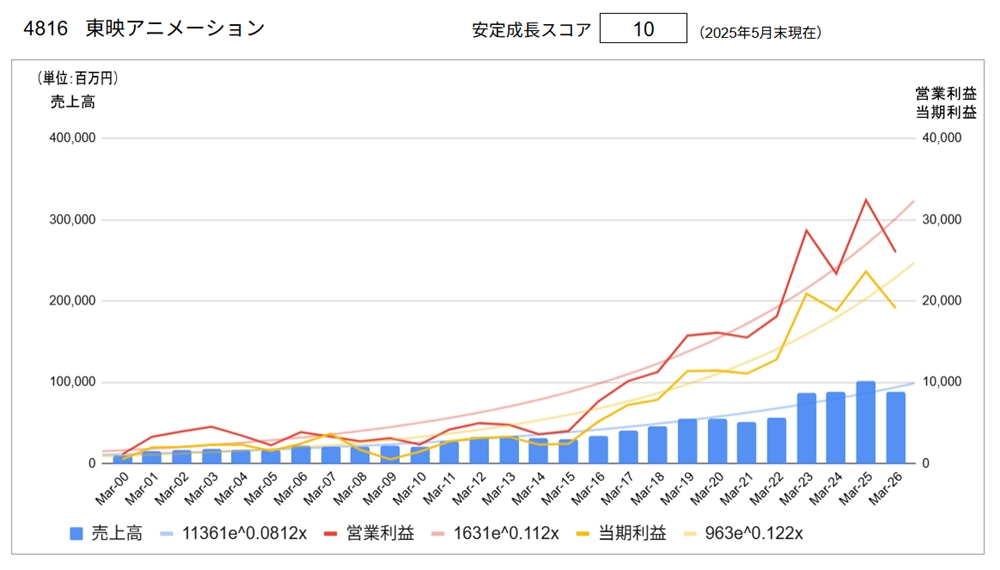Click the Mar-16 sales bar

tap(598, 449)
